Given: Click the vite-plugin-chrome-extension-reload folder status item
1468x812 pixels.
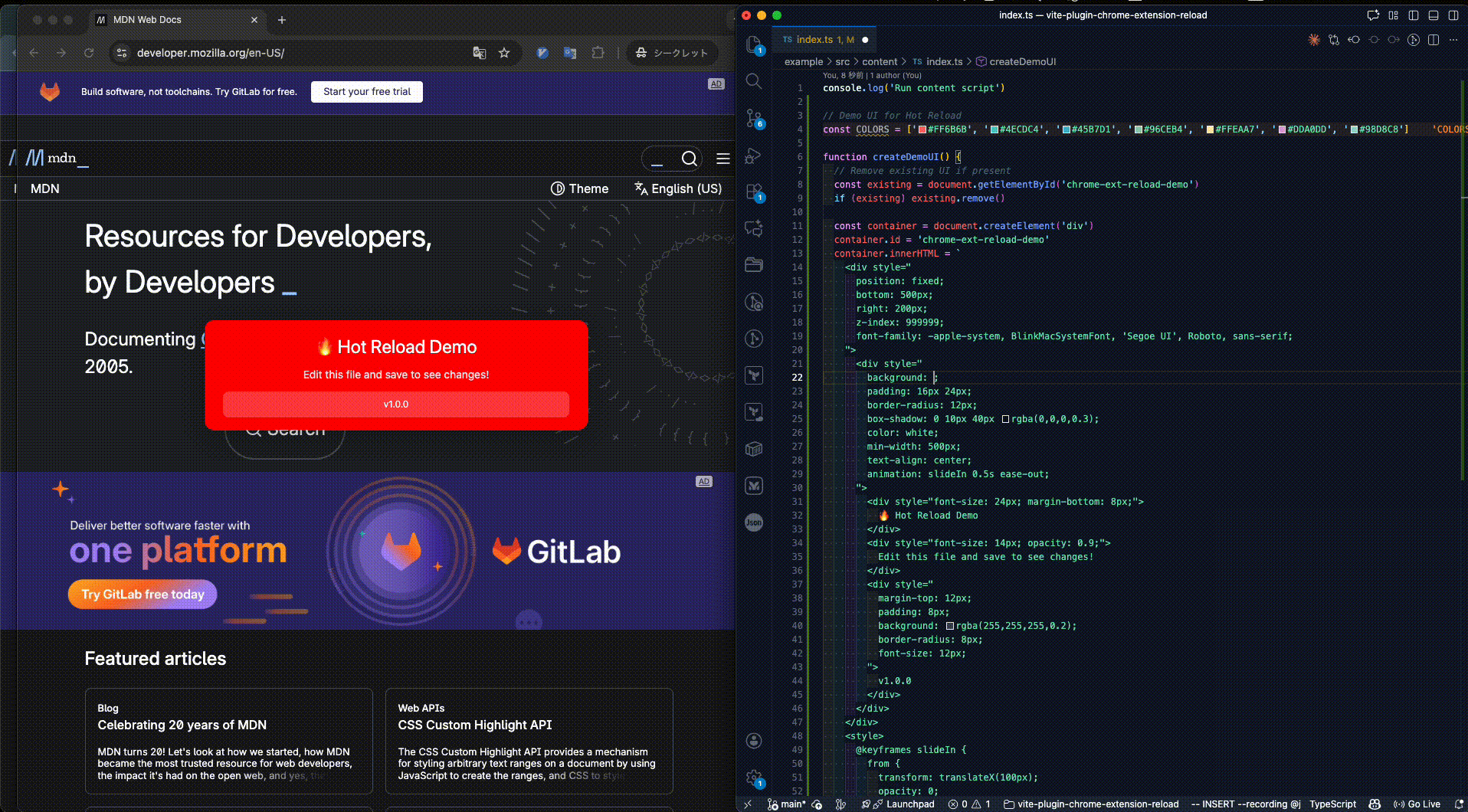Looking at the screenshot, I should pos(1092,804).
